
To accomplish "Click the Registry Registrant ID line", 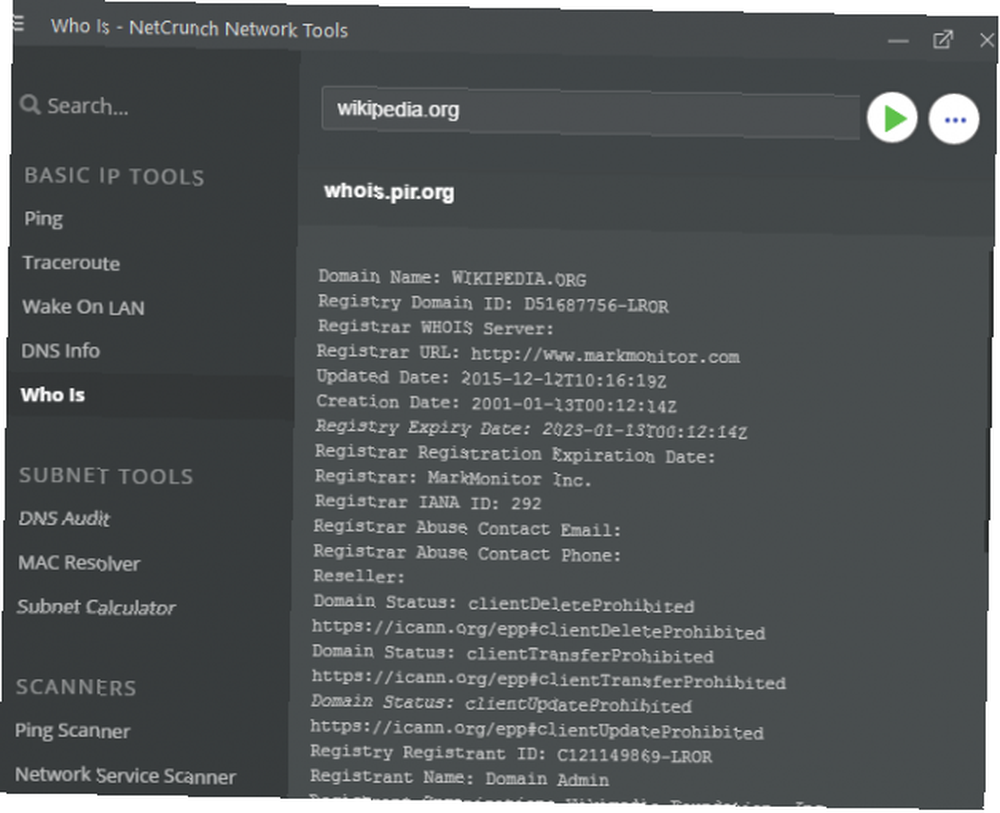I will point(511,754).
